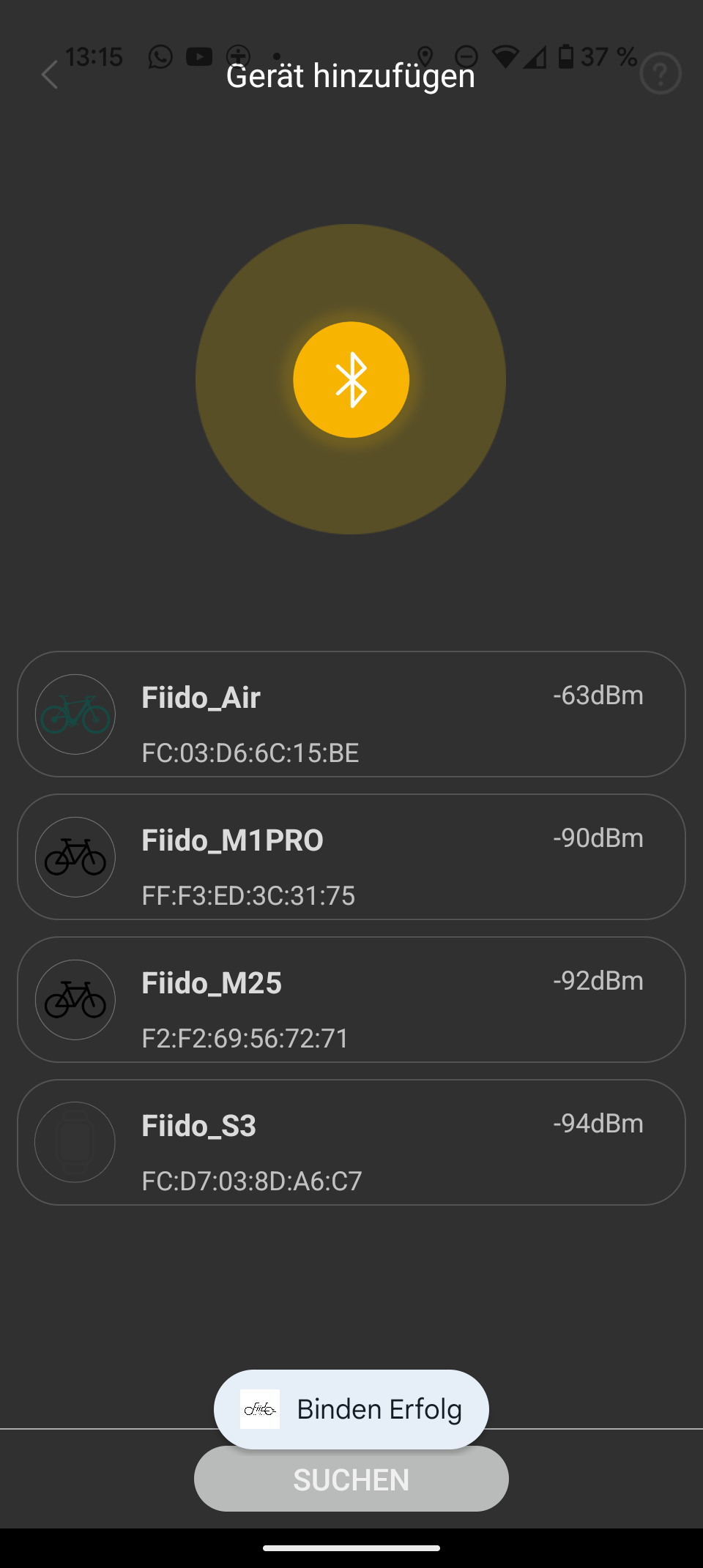Screen dimensions: 703x1568
Task: Tap the back arrow icon
Action: pos(50,75)
